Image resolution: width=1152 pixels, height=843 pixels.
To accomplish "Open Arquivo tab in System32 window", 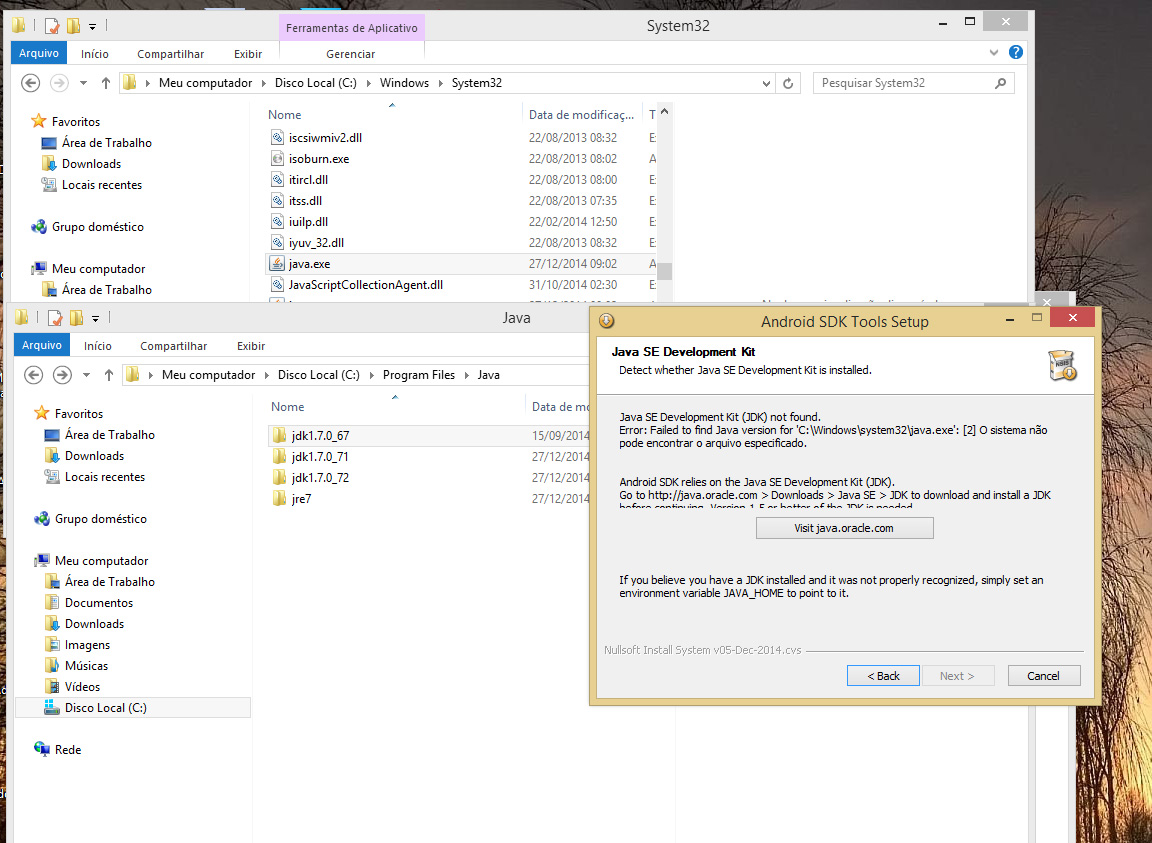I will click(x=39, y=53).
